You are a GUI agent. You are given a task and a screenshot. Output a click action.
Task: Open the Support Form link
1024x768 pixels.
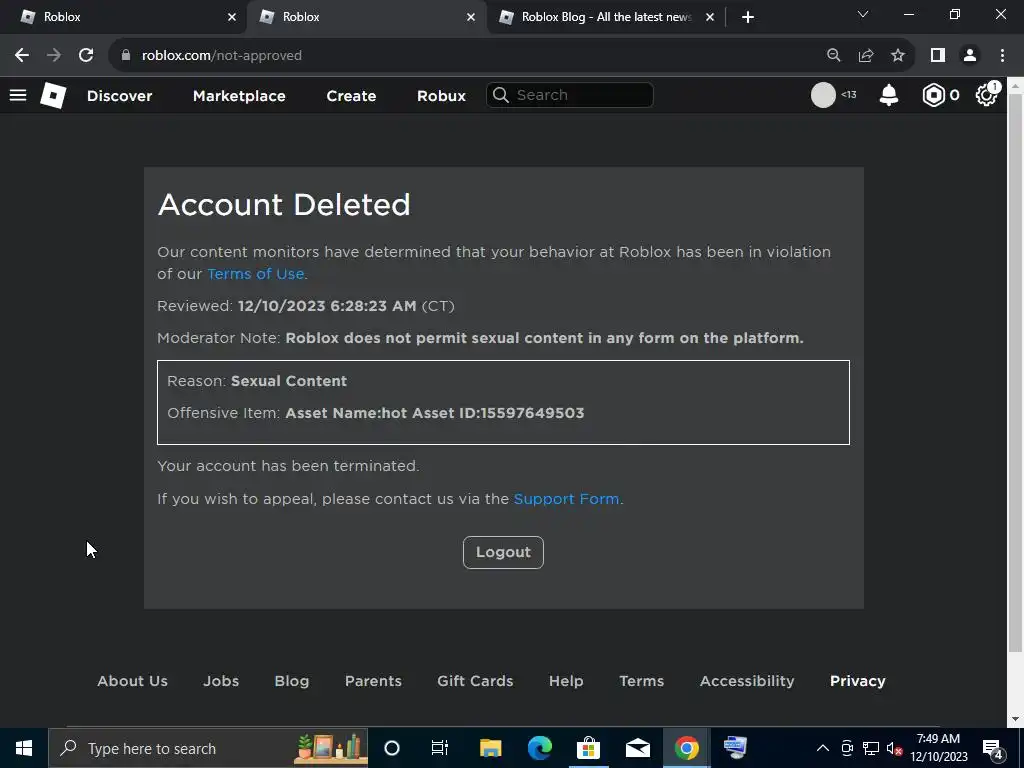566,499
